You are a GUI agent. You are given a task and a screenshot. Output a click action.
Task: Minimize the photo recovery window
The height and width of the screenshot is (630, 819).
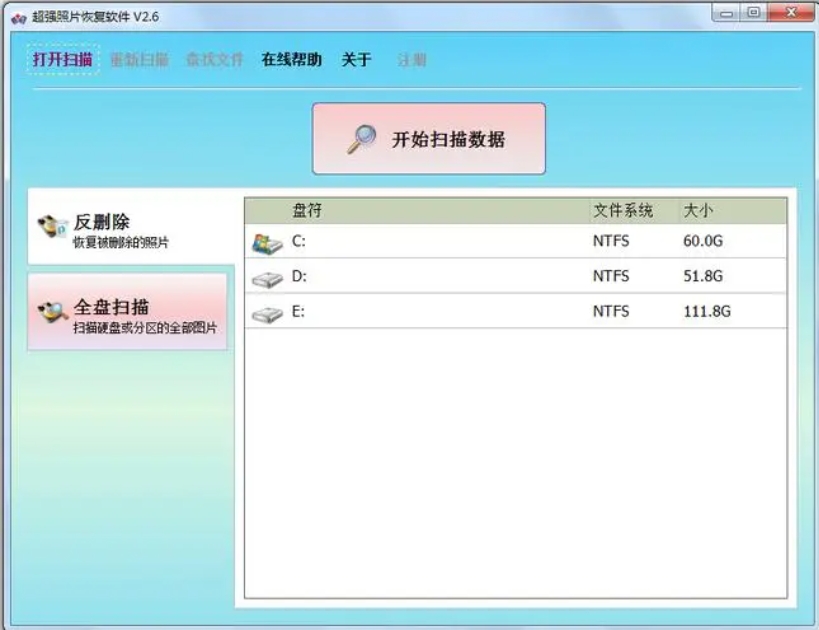tap(726, 13)
